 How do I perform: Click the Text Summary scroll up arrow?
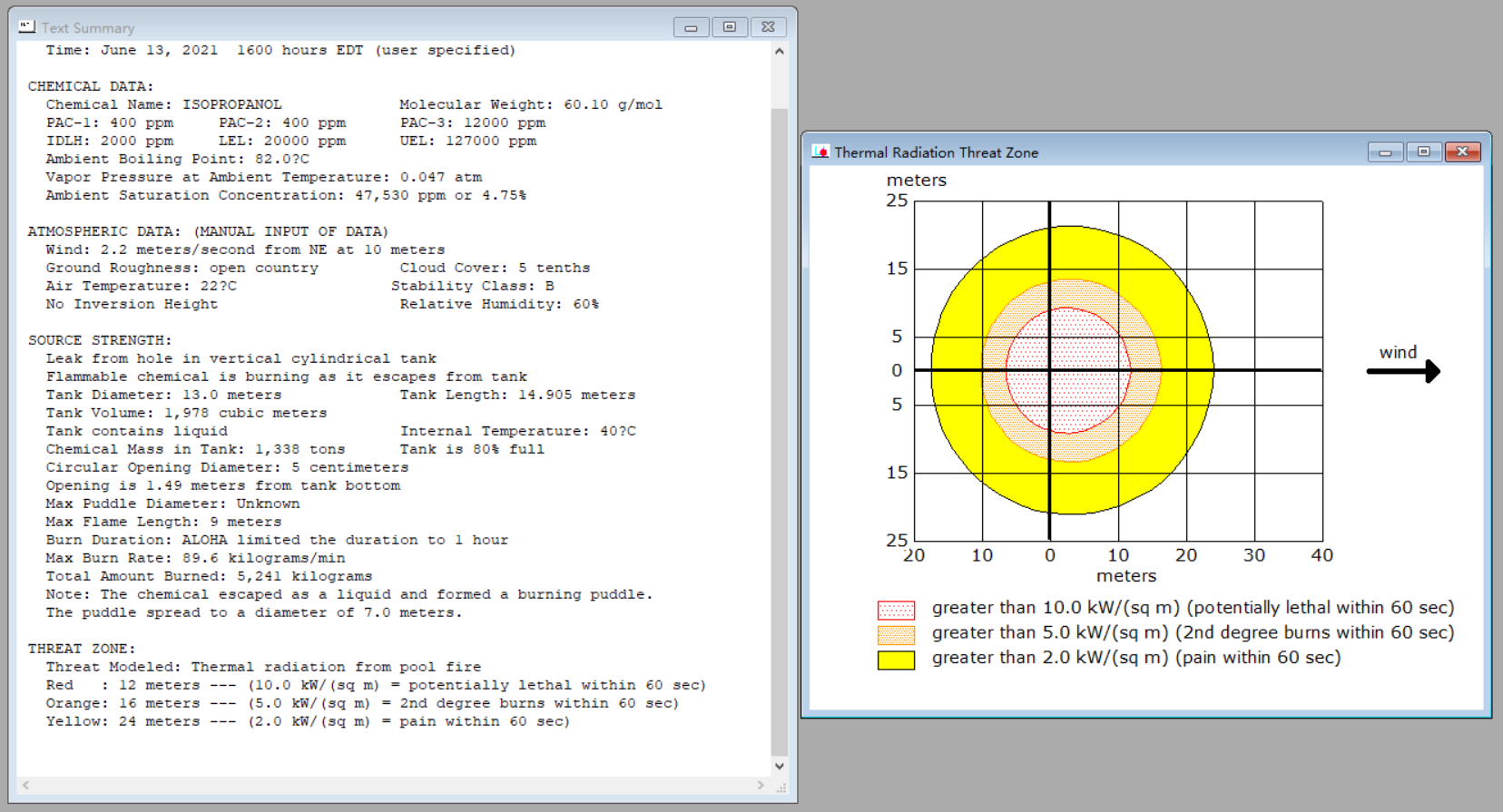(x=779, y=51)
